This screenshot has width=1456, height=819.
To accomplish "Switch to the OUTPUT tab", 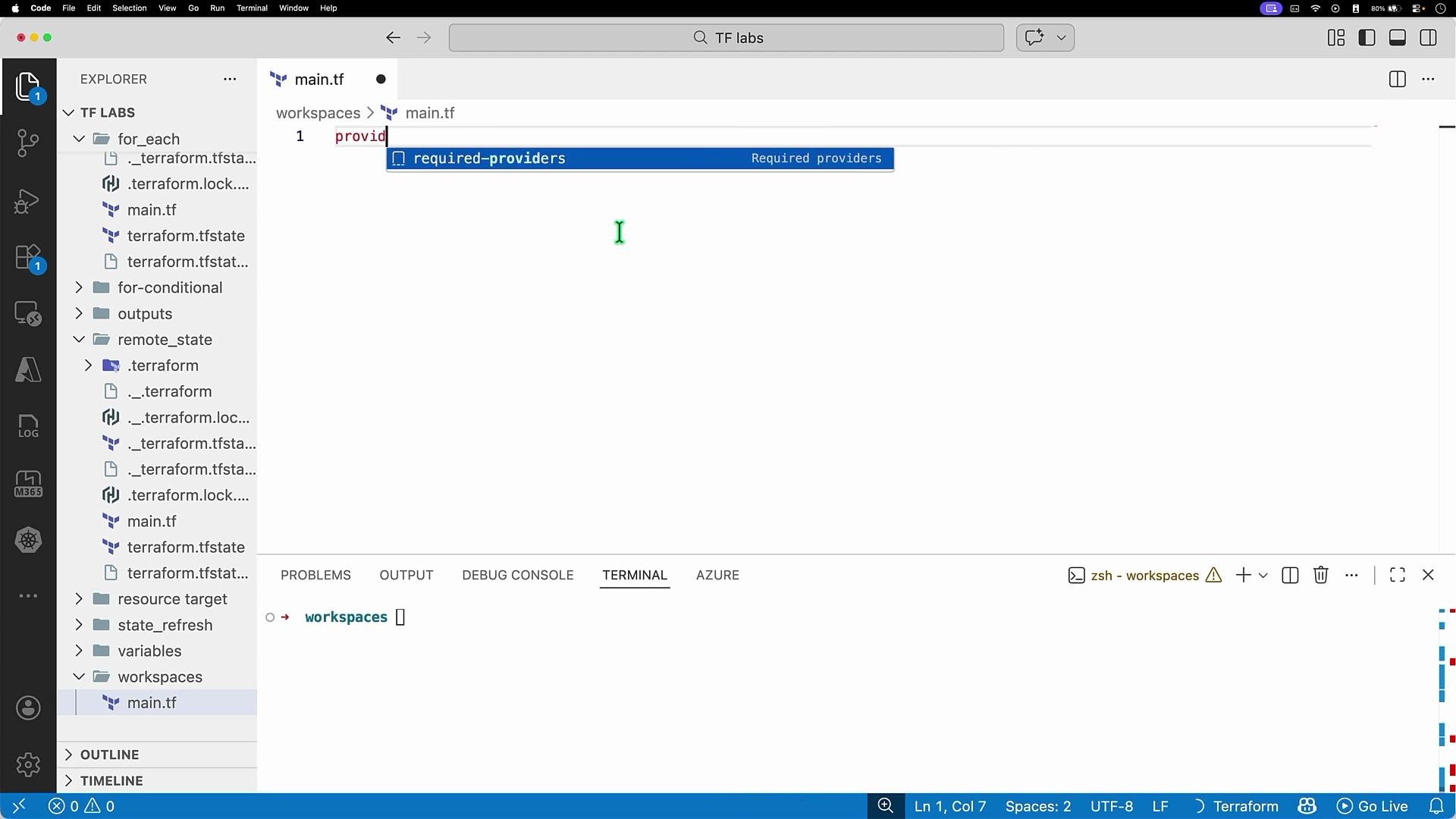I will (406, 576).
